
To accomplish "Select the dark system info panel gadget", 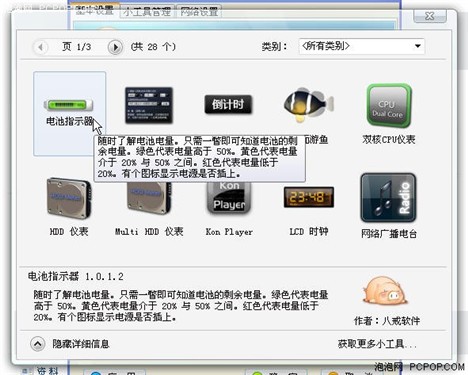I will 149,105.
